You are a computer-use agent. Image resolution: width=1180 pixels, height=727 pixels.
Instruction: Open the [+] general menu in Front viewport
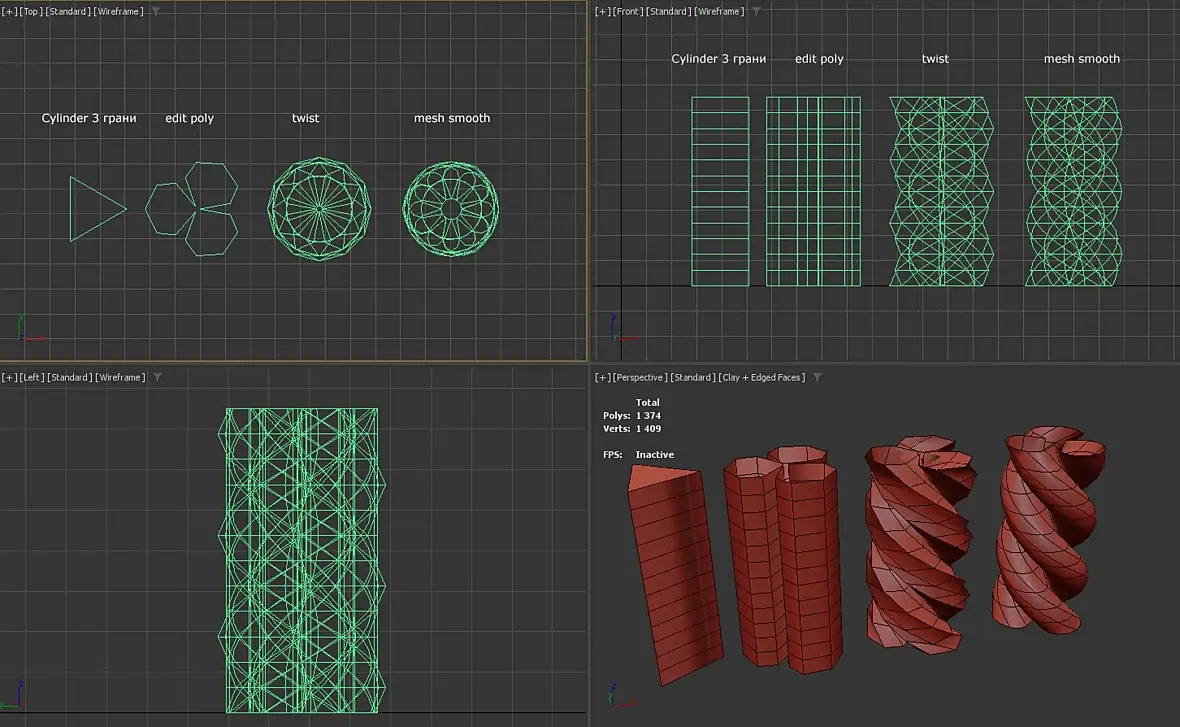(603, 11)
